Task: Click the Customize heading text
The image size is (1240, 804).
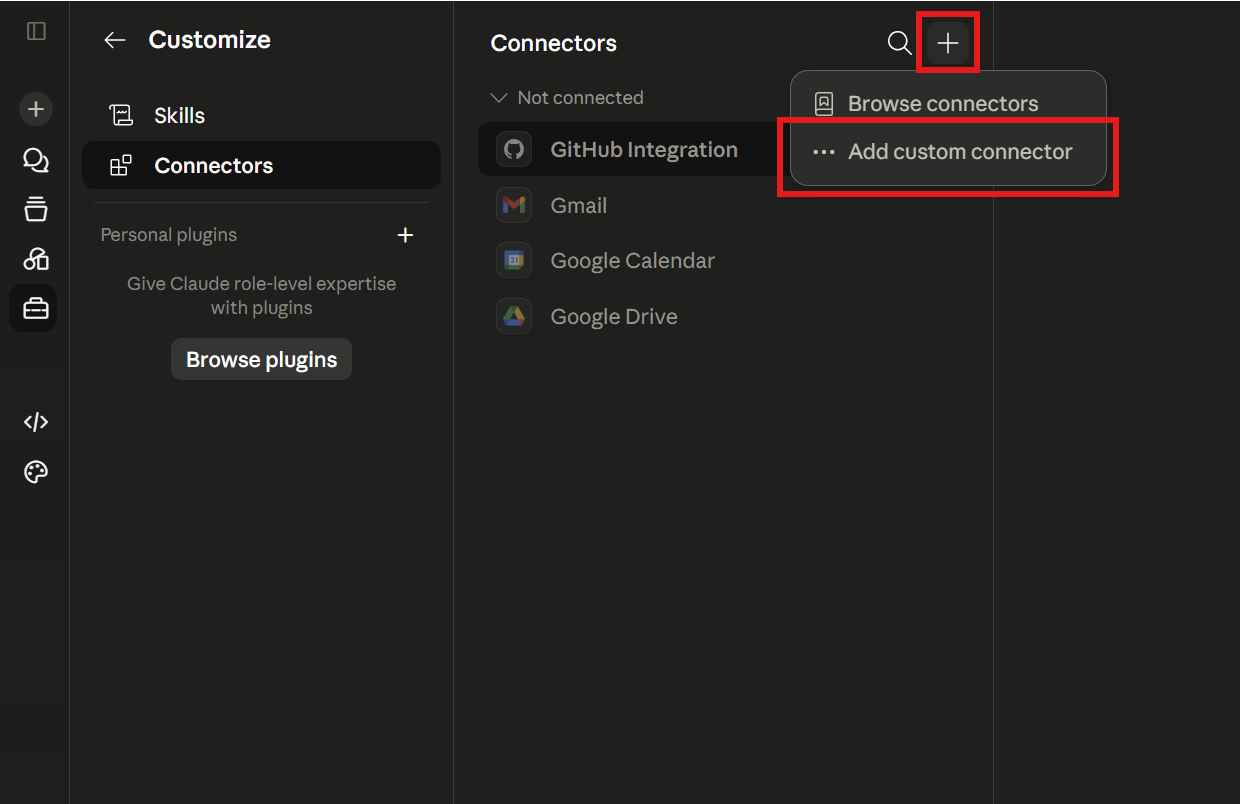Action: point(210,40)
